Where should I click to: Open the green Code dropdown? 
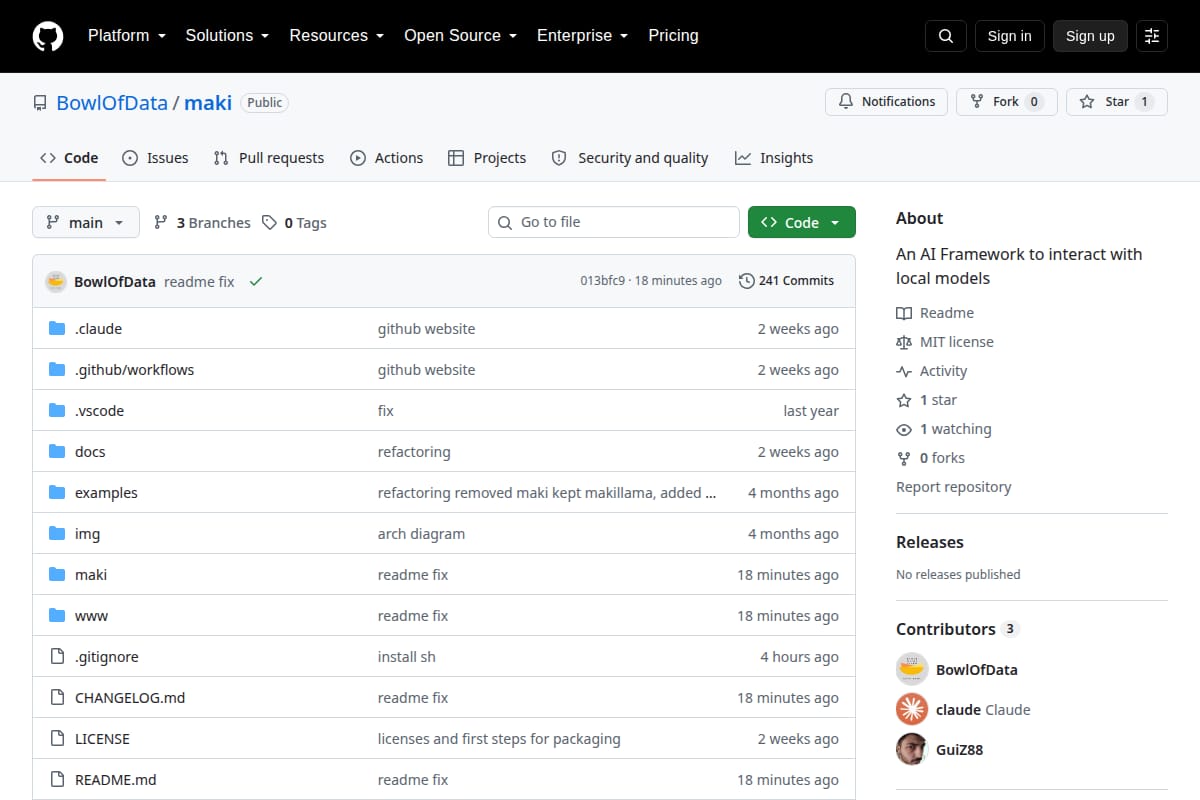802,223
